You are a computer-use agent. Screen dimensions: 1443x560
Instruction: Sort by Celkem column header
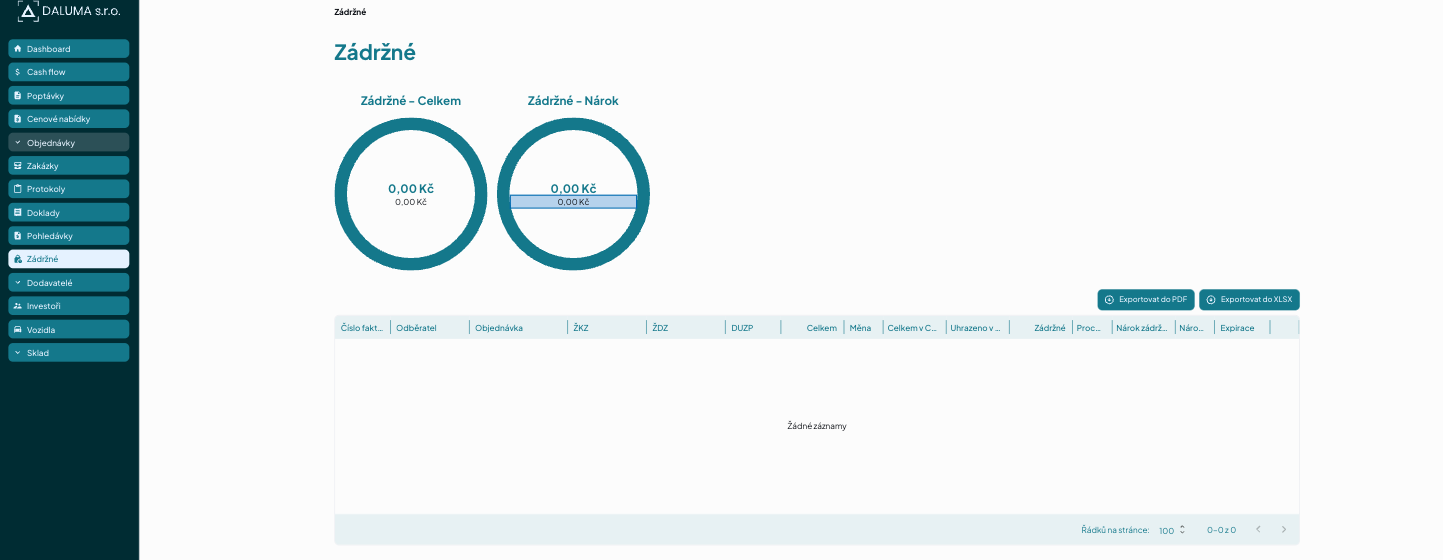[x=812, y=328]
